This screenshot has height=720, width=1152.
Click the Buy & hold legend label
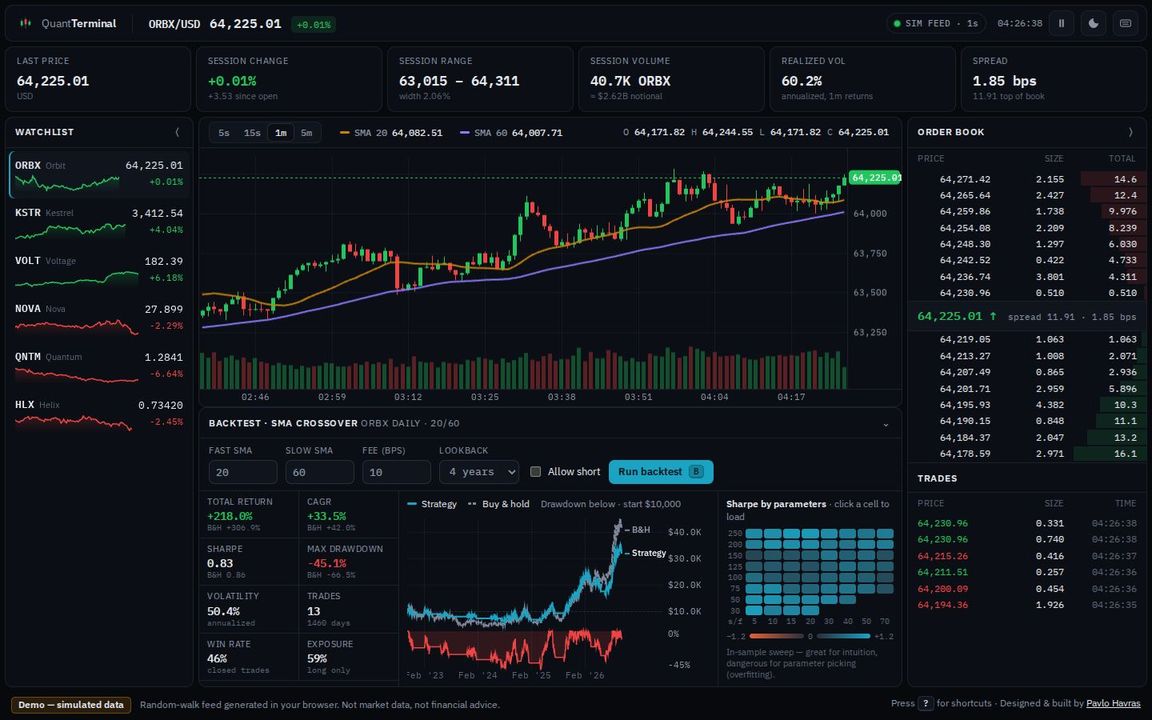coord(499,504)
